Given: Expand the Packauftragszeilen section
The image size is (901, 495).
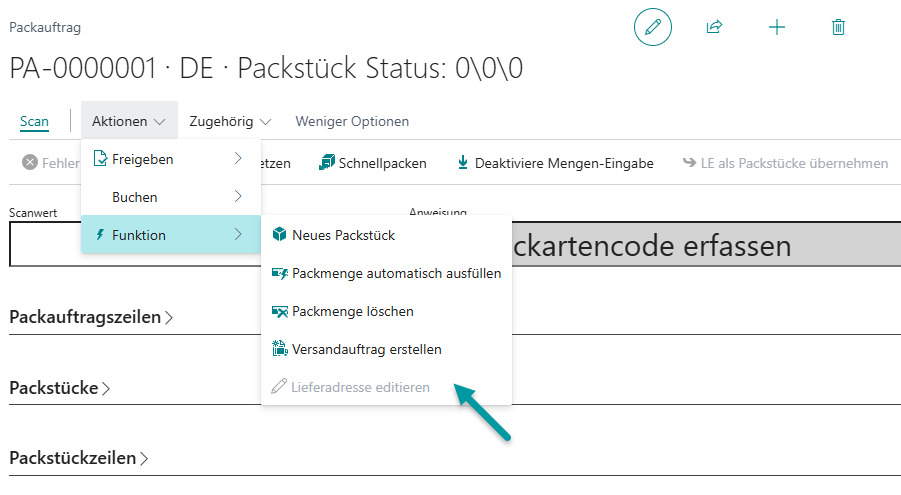Looking at the screenshot, I should pos(91,317).
